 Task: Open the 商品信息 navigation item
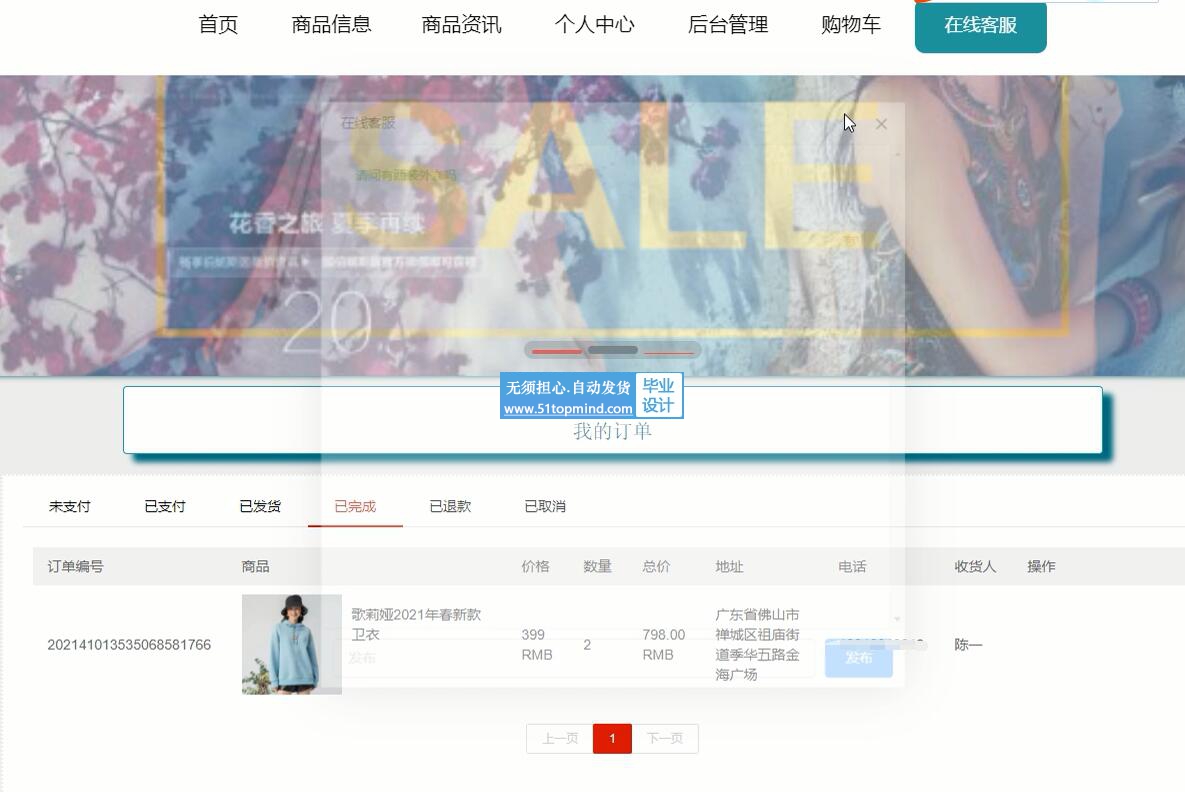coord(331,25)
